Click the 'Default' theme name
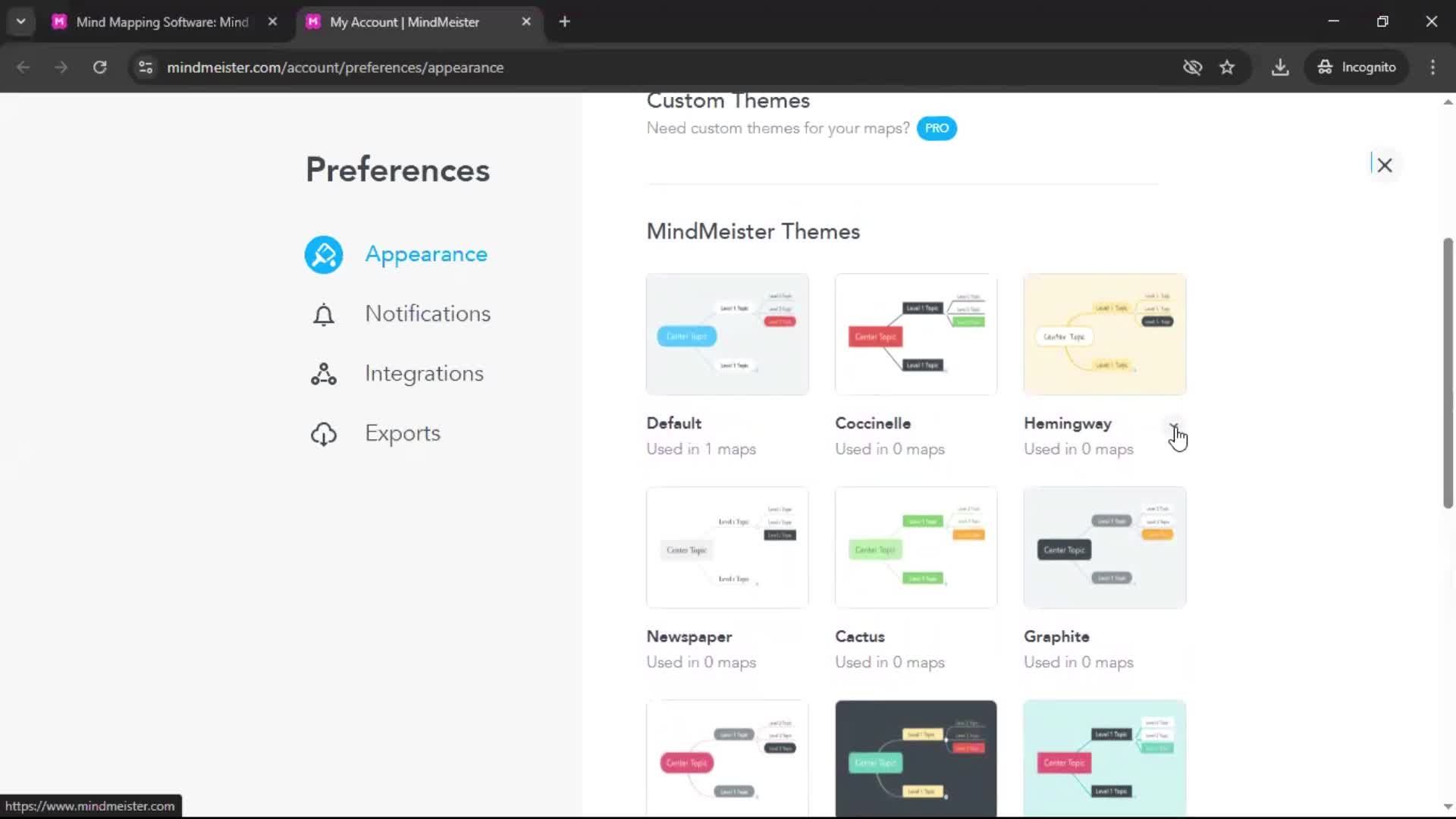The height and width of the screenshot is (819, 1456). [673, 423]
